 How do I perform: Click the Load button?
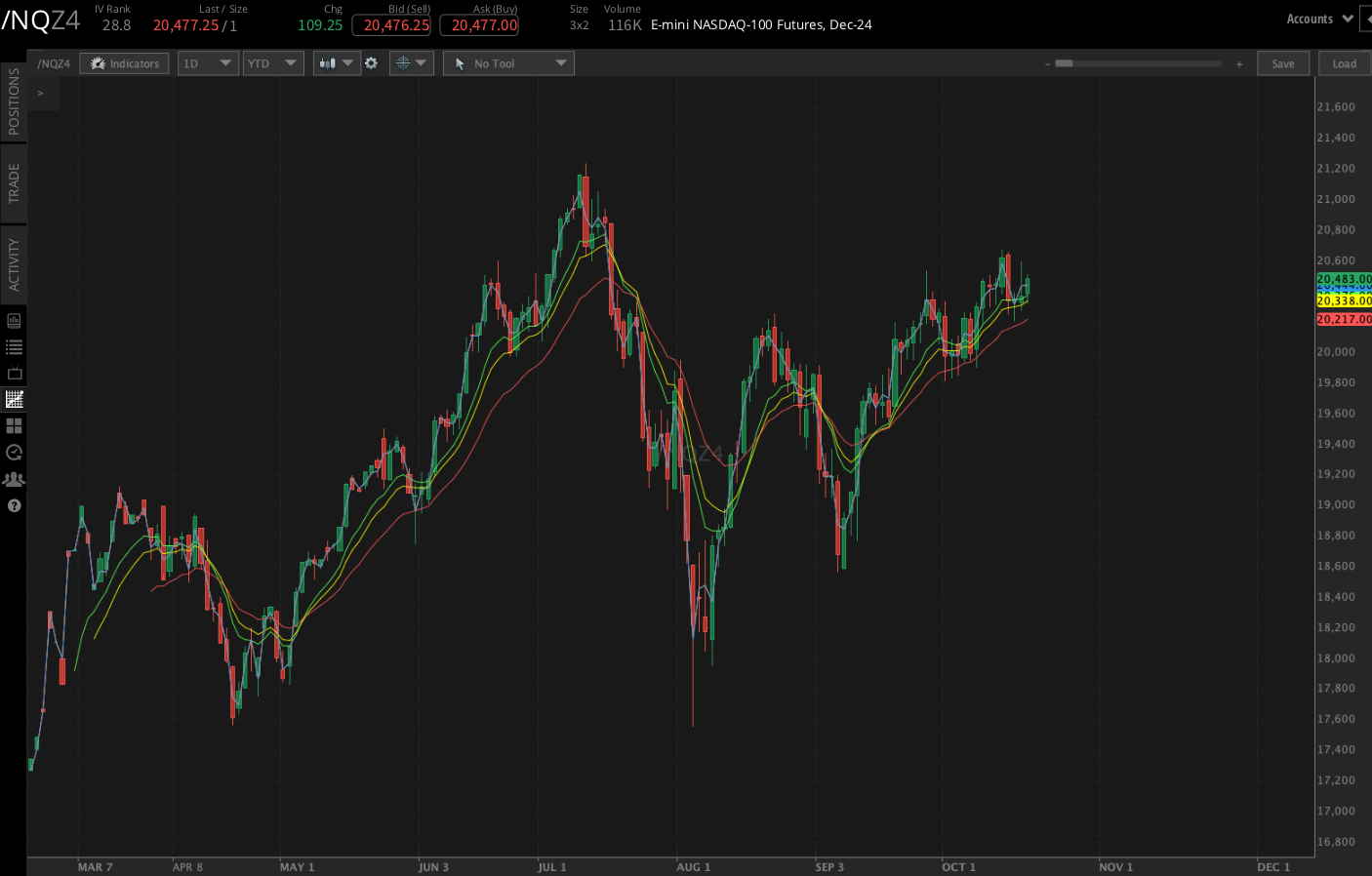pyautogui.click(x=1344, y=62)
